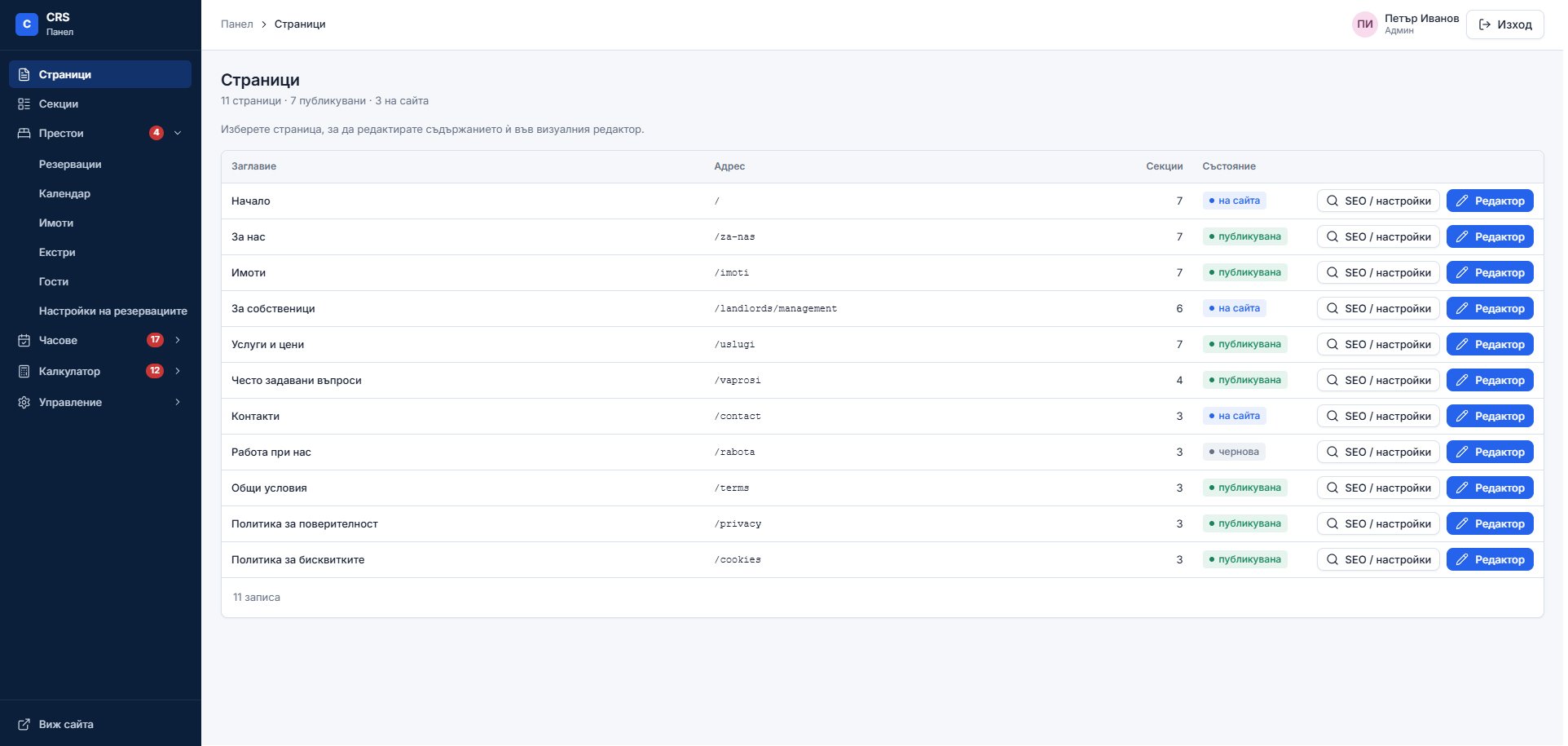Screen dimensions: 1568x746
Task: Click the Панел breadcrumb link
Action: coord(237,24)
